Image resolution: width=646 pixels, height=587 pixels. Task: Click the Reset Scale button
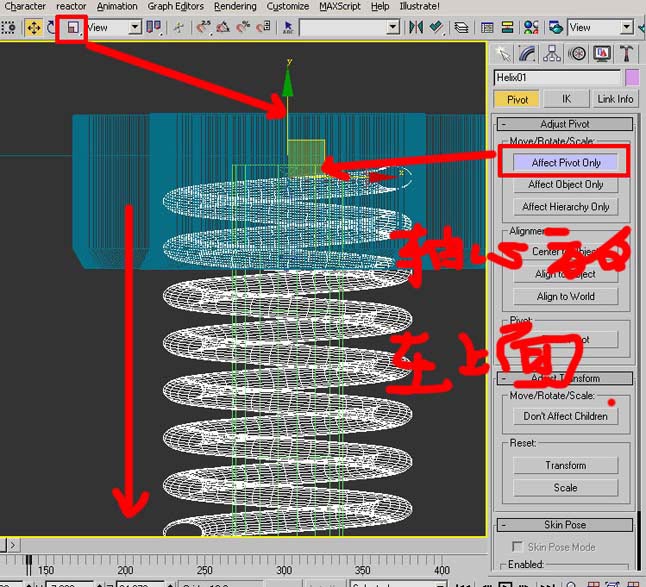[566, 488]
